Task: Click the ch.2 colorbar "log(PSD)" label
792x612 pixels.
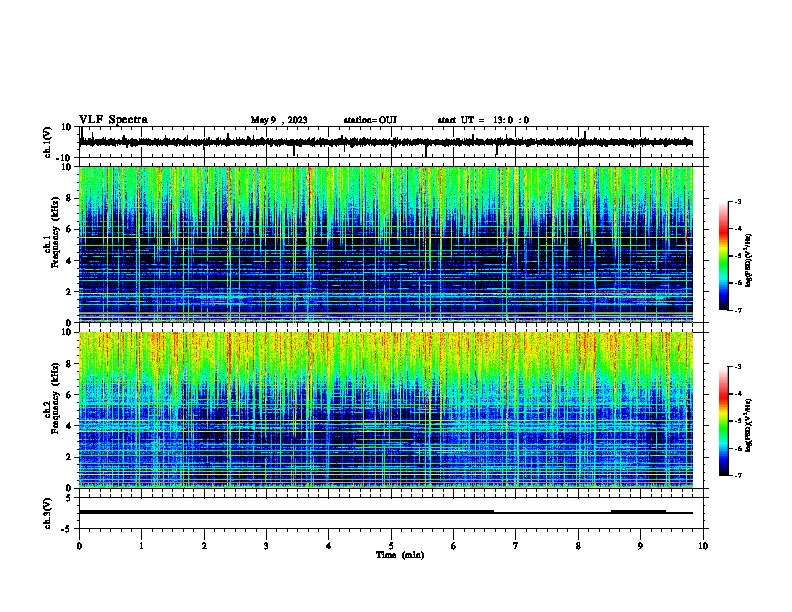Action: point(748,426)
